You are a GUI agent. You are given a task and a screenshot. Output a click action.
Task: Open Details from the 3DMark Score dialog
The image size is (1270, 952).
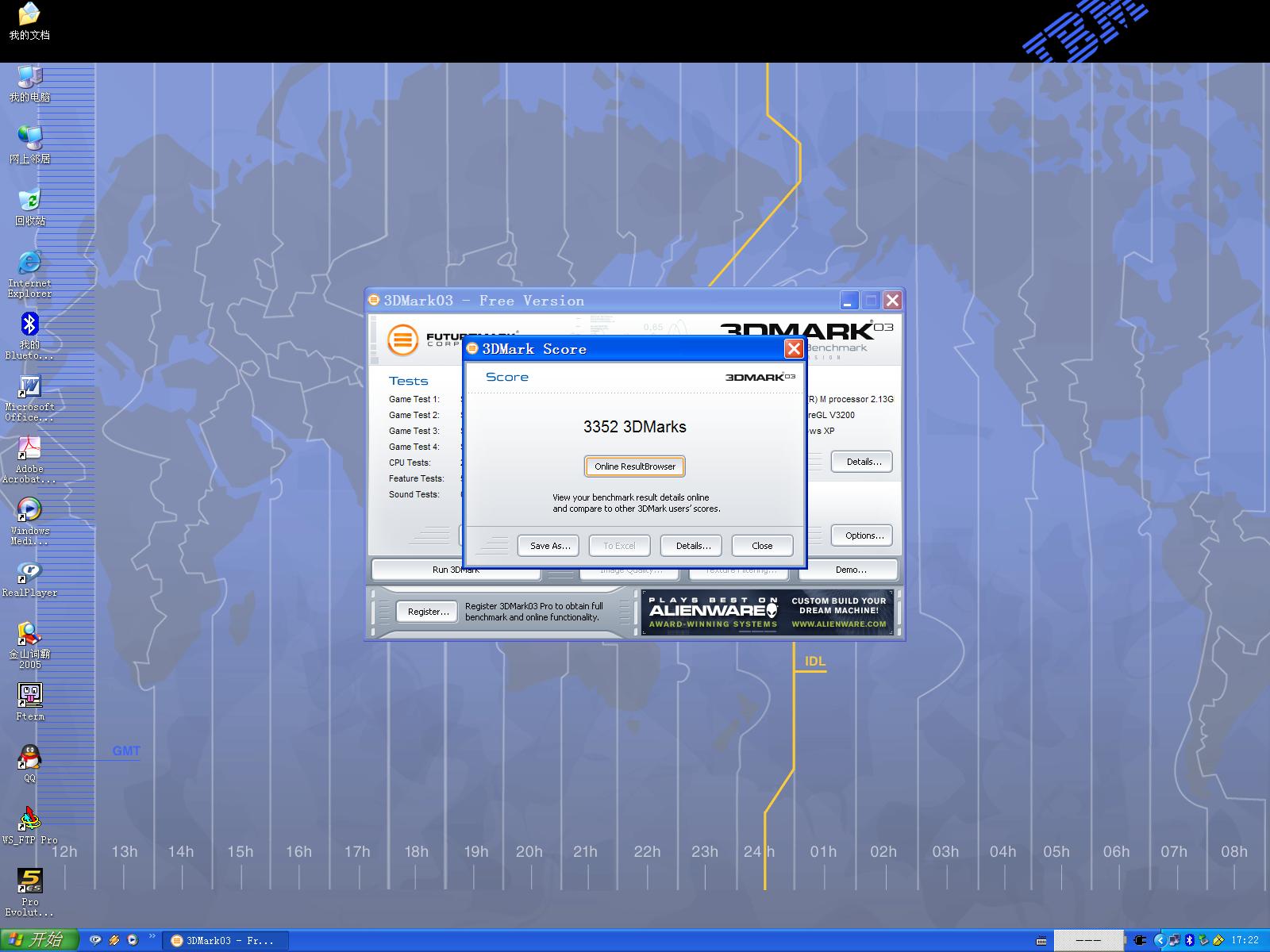(692, 546)
